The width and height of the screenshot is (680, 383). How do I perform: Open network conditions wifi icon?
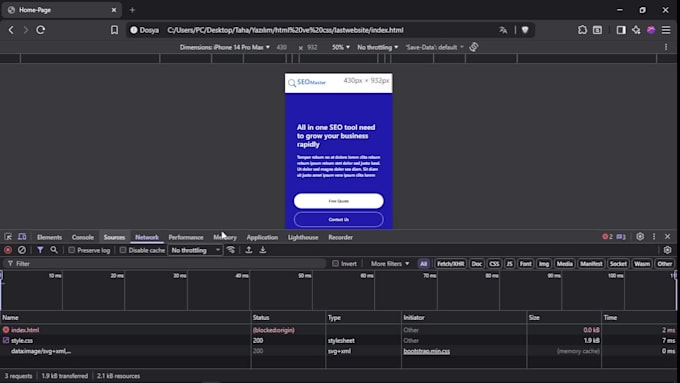pos(231,250)
